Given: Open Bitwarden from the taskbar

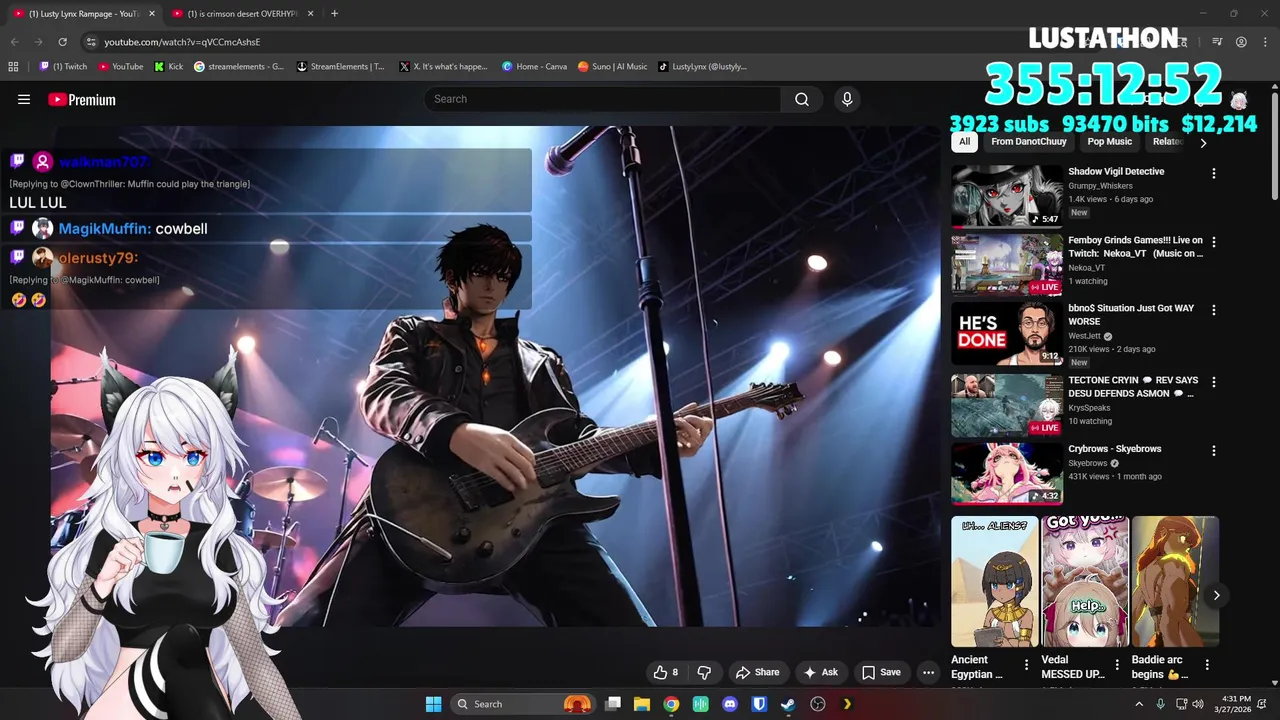Looking at the screenshot, I should pyautogui.click(x=759, y=704).
